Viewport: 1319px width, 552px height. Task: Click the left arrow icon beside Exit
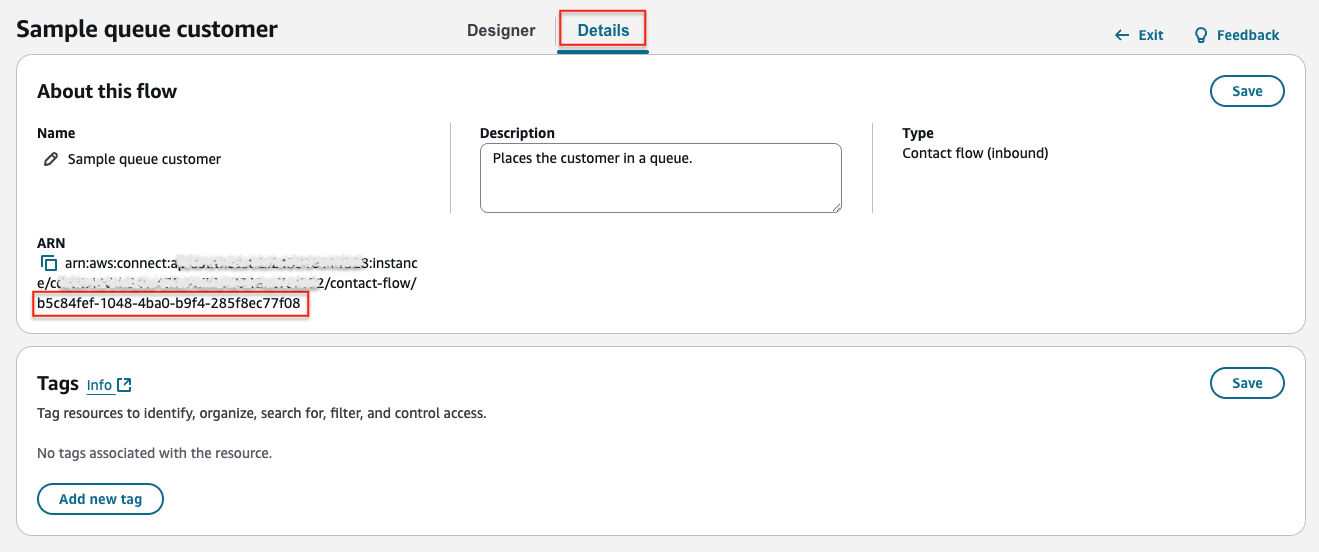tap(1122, 35)
